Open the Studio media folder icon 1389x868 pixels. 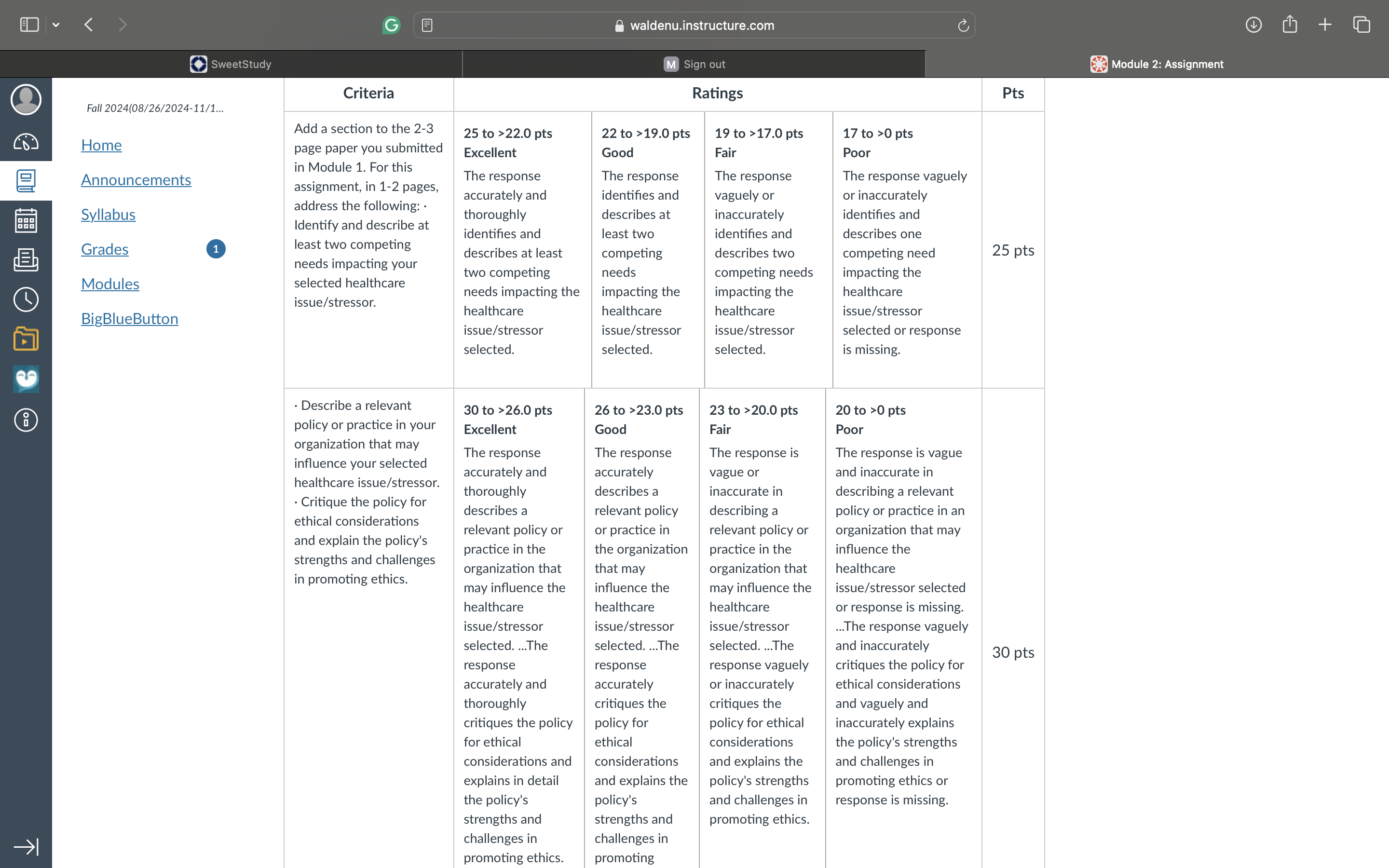pyautogui.click(x=26, y=339)
